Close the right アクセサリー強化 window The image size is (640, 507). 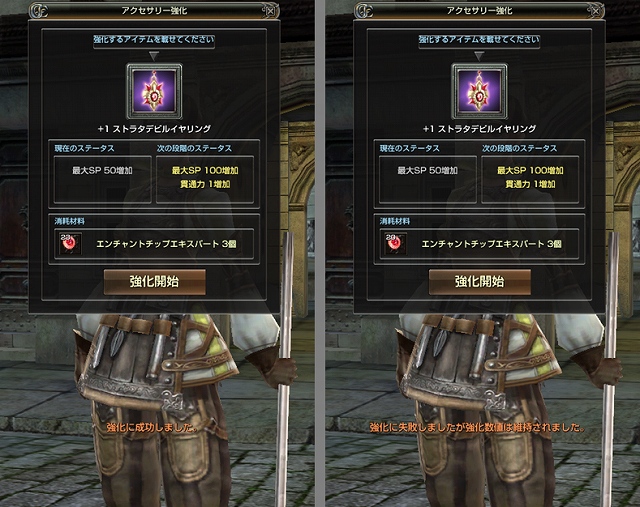(595, 11)
